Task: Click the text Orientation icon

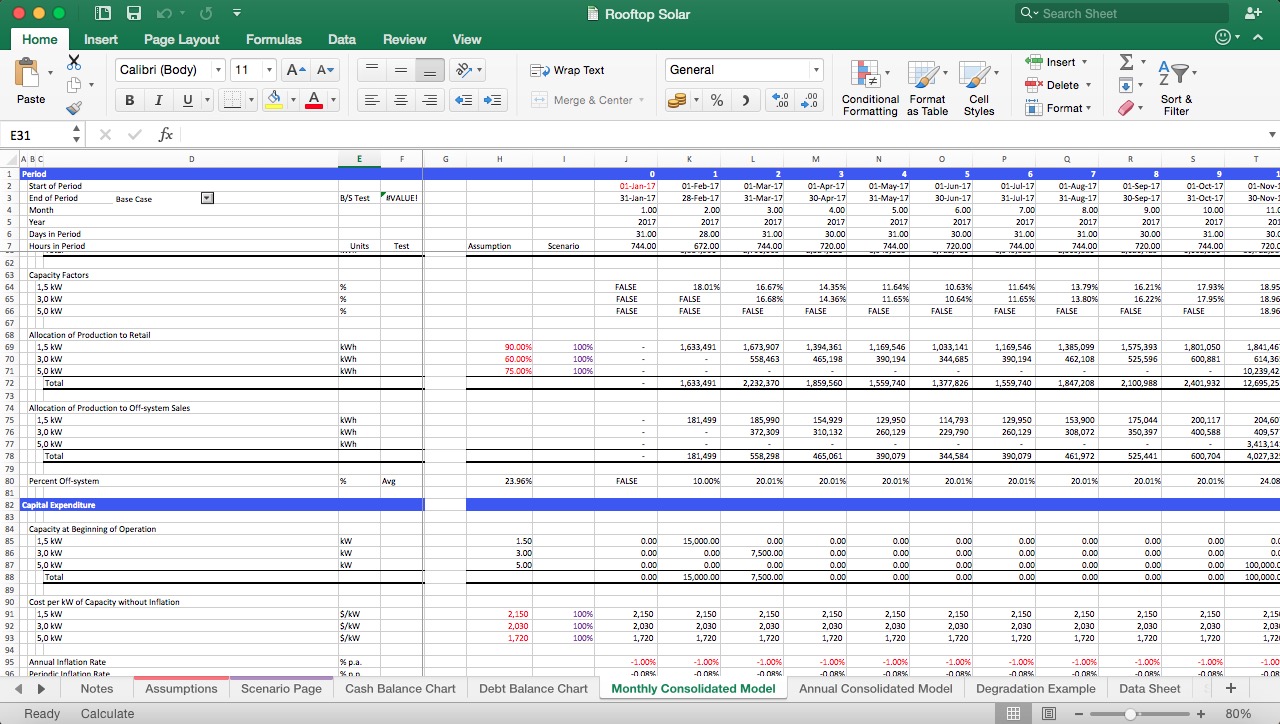Action: (463, 70)
